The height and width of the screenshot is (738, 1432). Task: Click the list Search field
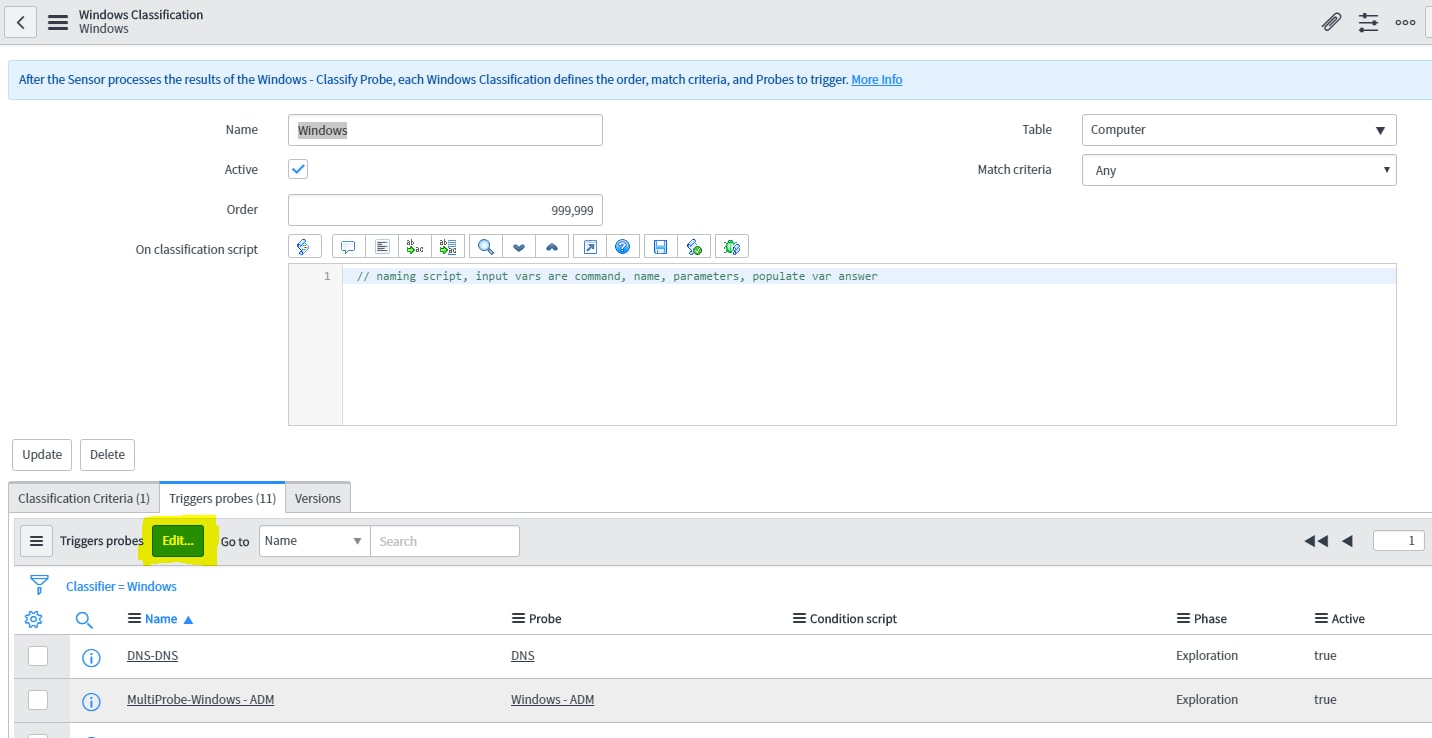tap(445, 541)
